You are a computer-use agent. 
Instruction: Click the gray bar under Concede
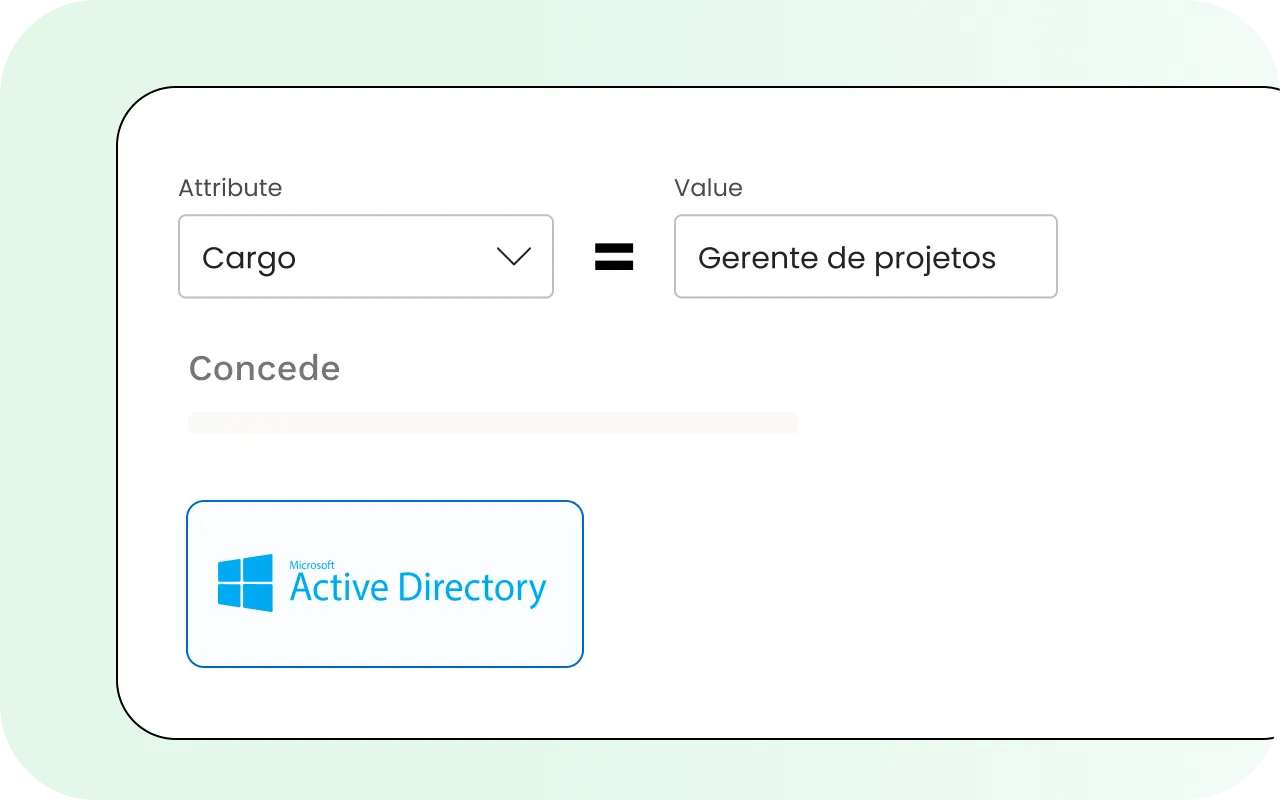tap(493, 423)
